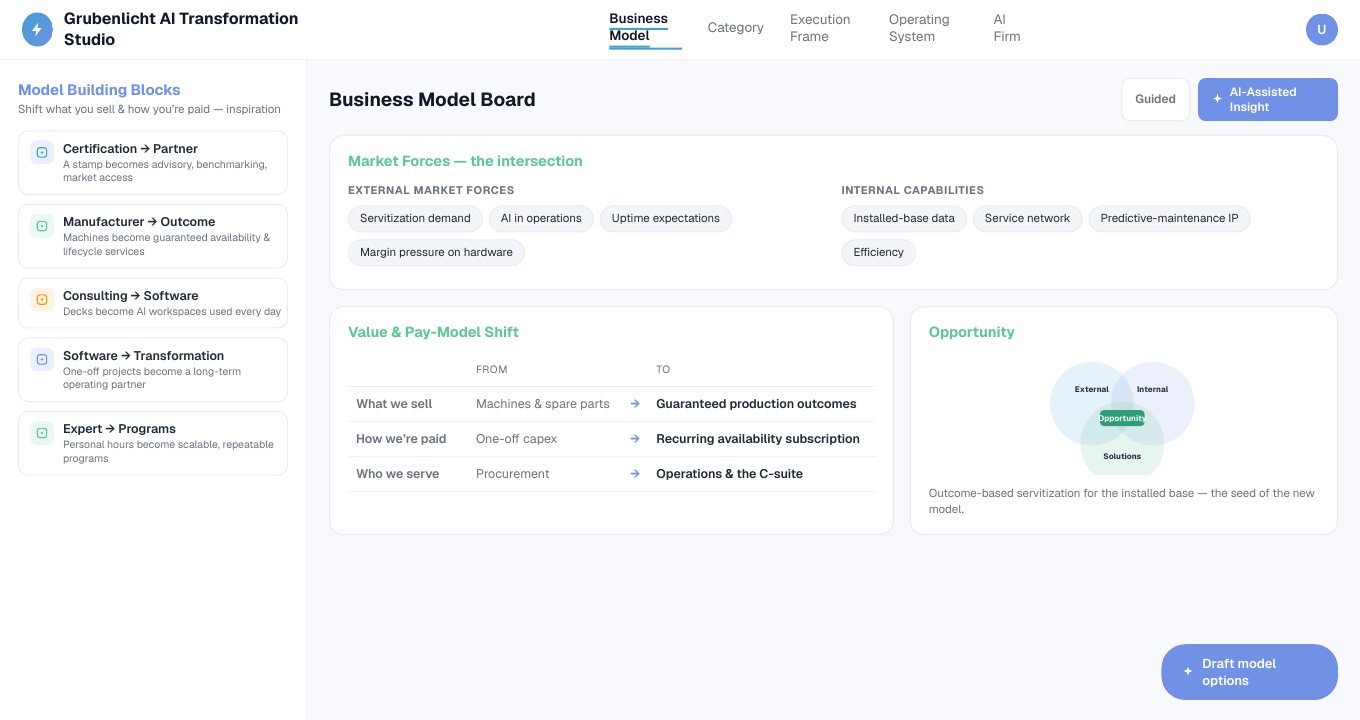The height and width of the screenshot is (720, 1360).
Task: Click arrow icon in What we sell row
Action: (x=635, y=404)
